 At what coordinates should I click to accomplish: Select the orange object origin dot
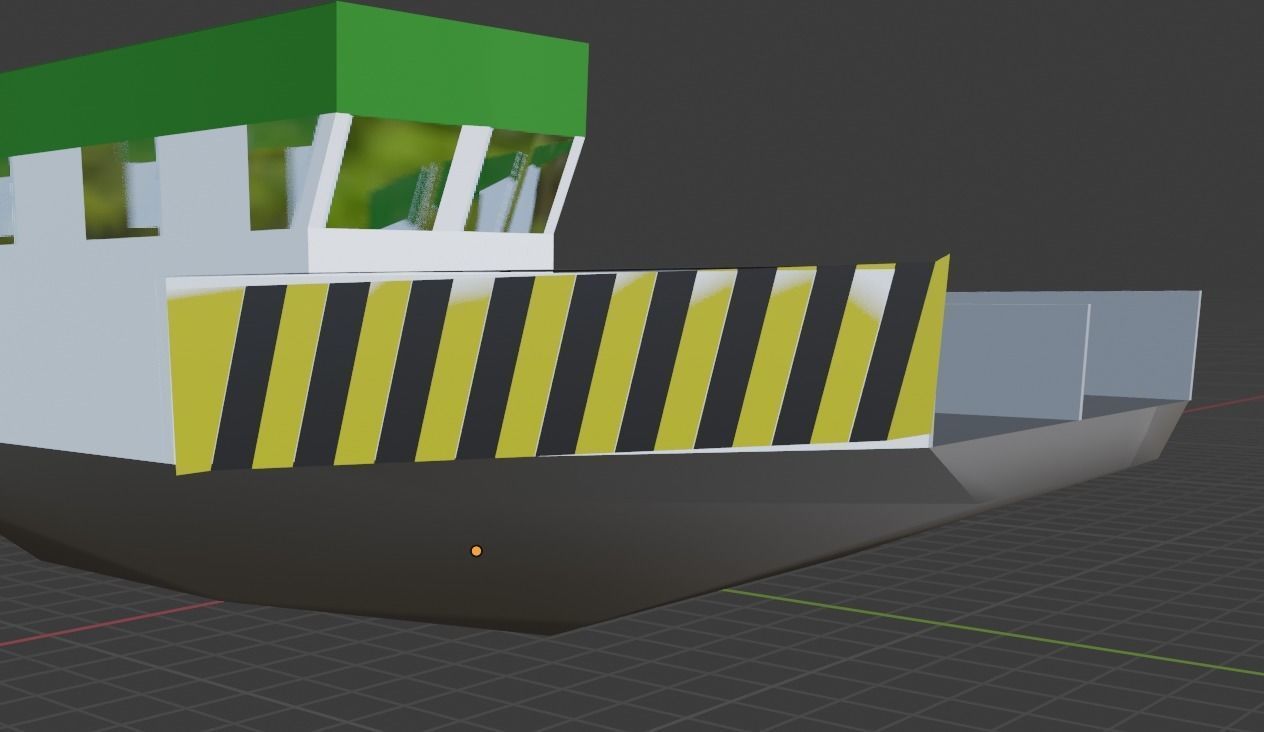(x=476, y=551)
